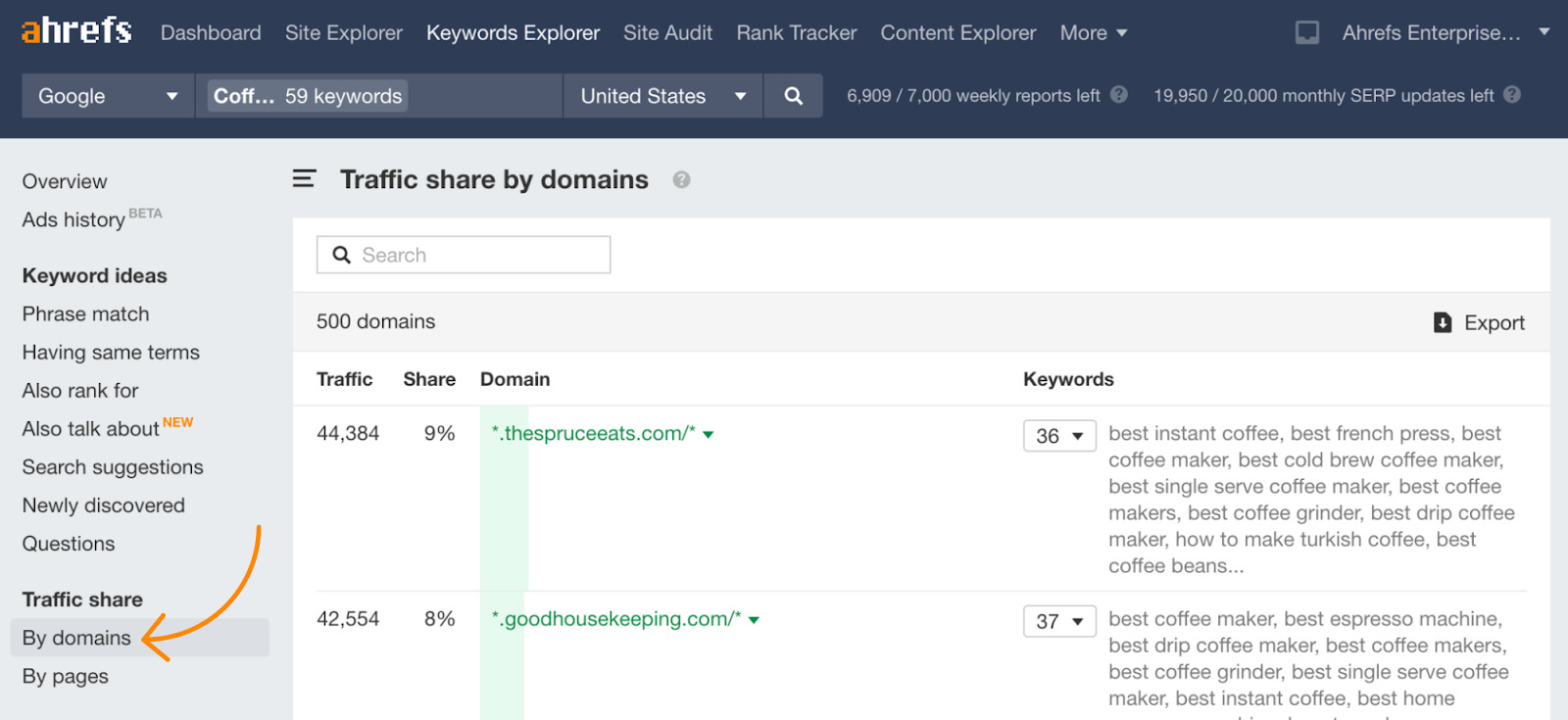Open Site Explorer in top navigation
Screen dimensions: 1568x720
tap(343, 33)
